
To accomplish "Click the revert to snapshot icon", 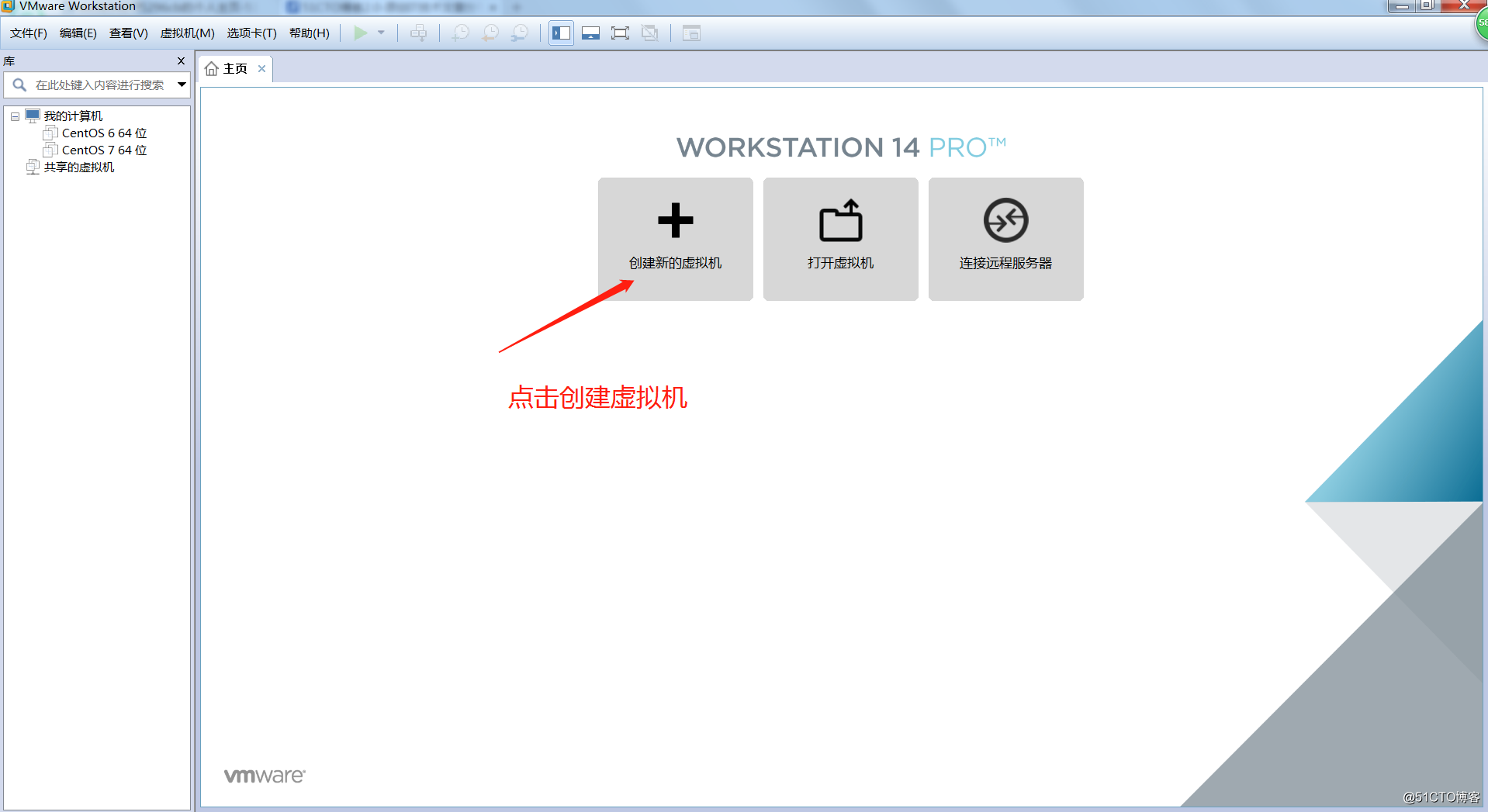I will click(x=490, y=33).
